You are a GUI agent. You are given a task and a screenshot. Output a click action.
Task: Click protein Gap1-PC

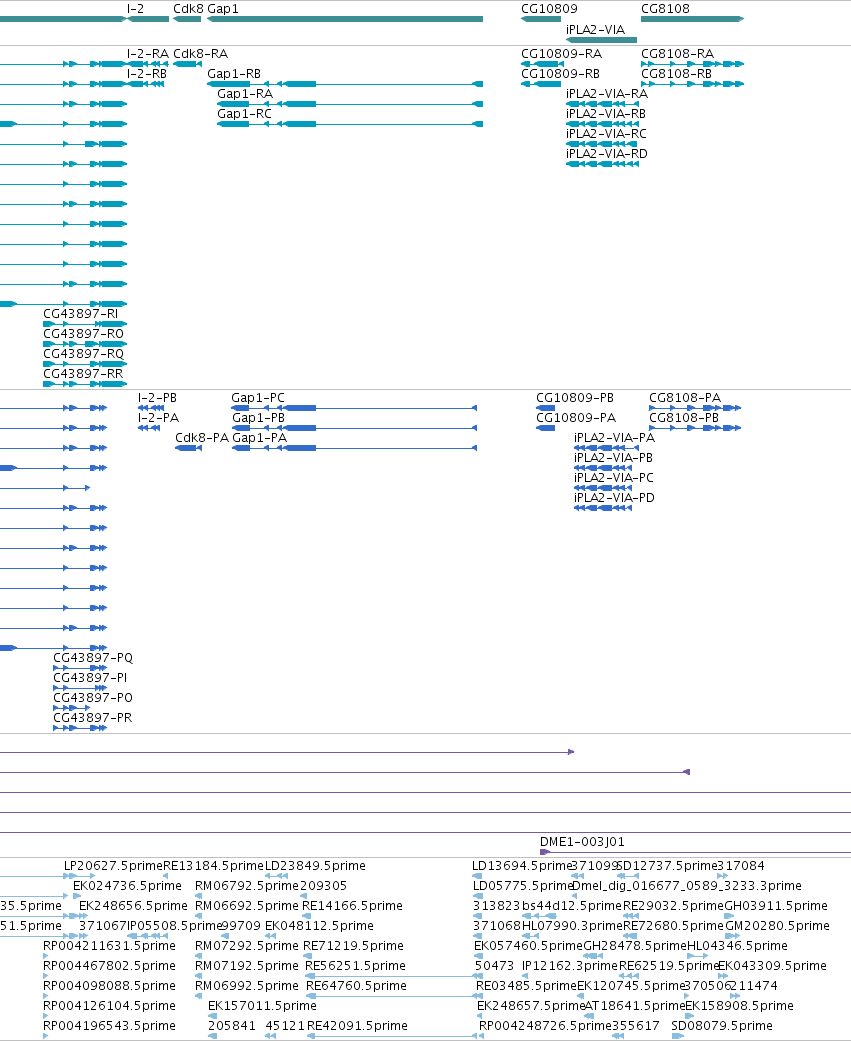(258, 398)
